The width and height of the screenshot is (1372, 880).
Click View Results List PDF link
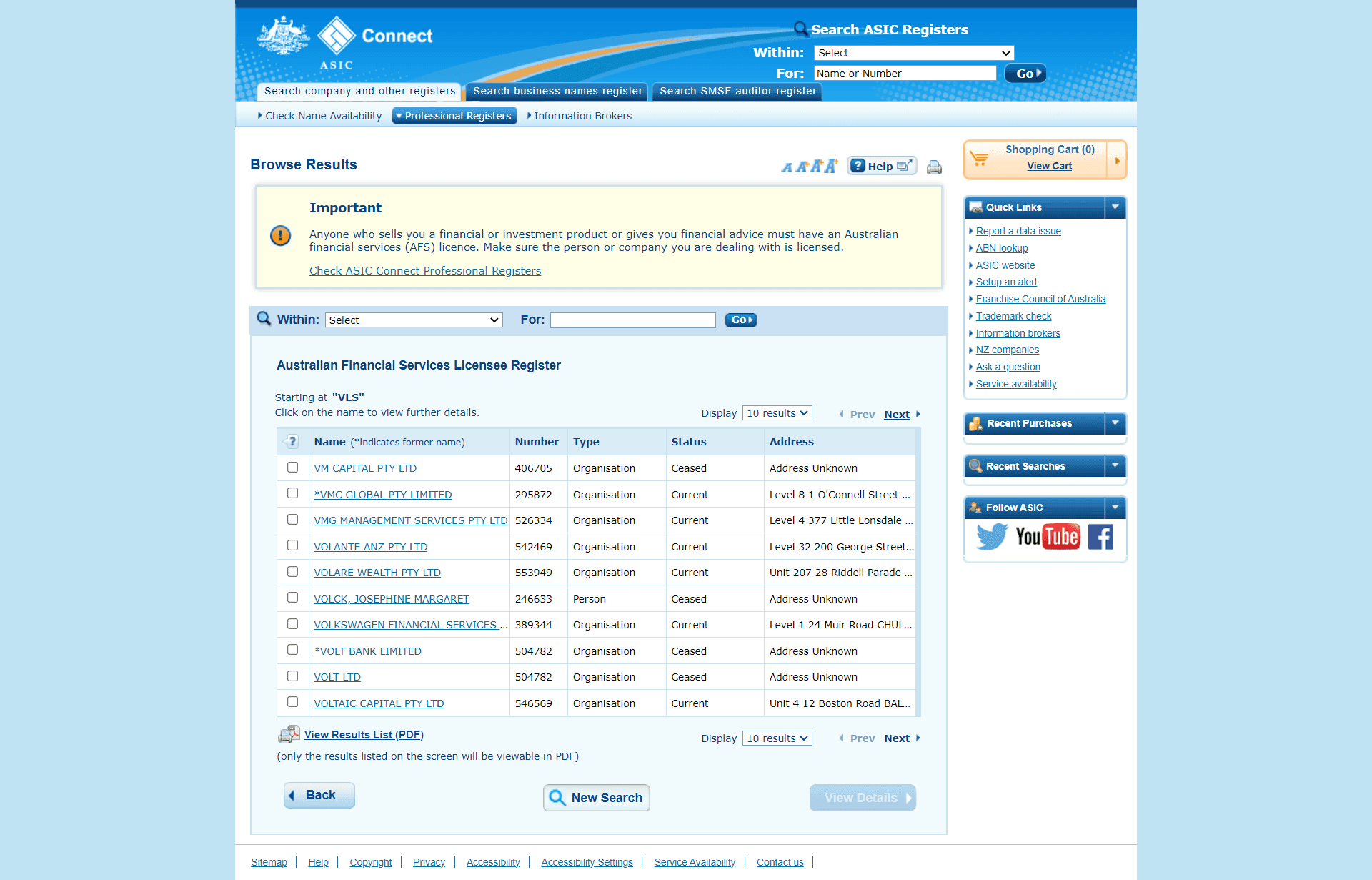[363, 734]
